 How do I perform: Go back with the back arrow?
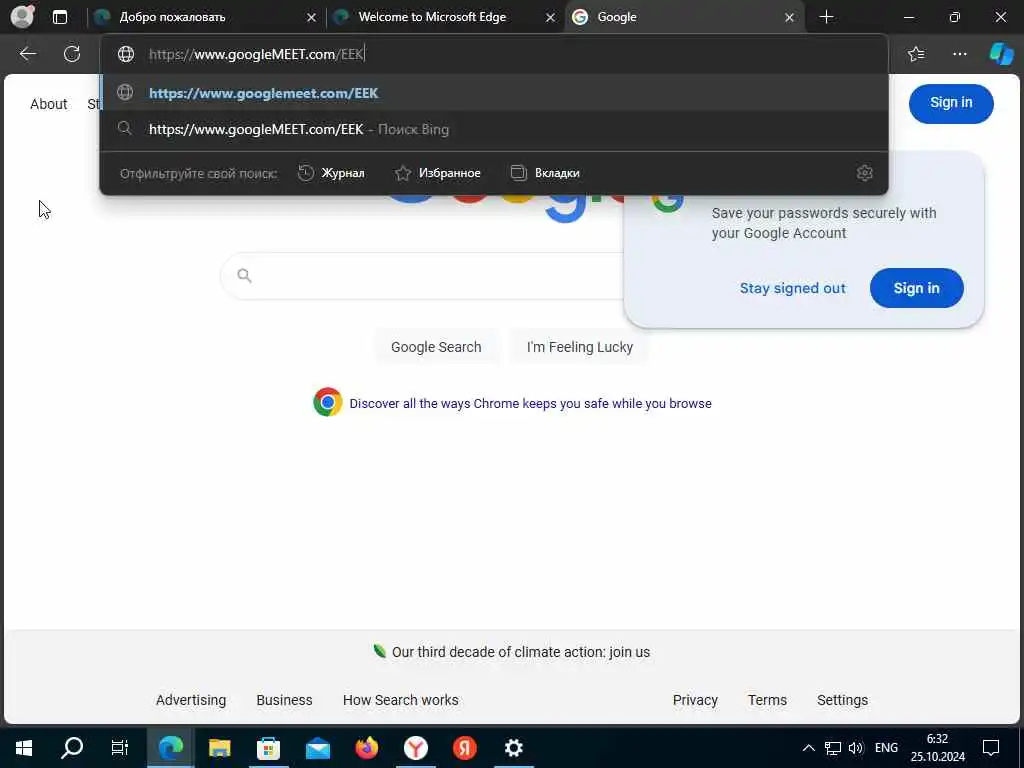pyautogui.click(x=27, y=54)
